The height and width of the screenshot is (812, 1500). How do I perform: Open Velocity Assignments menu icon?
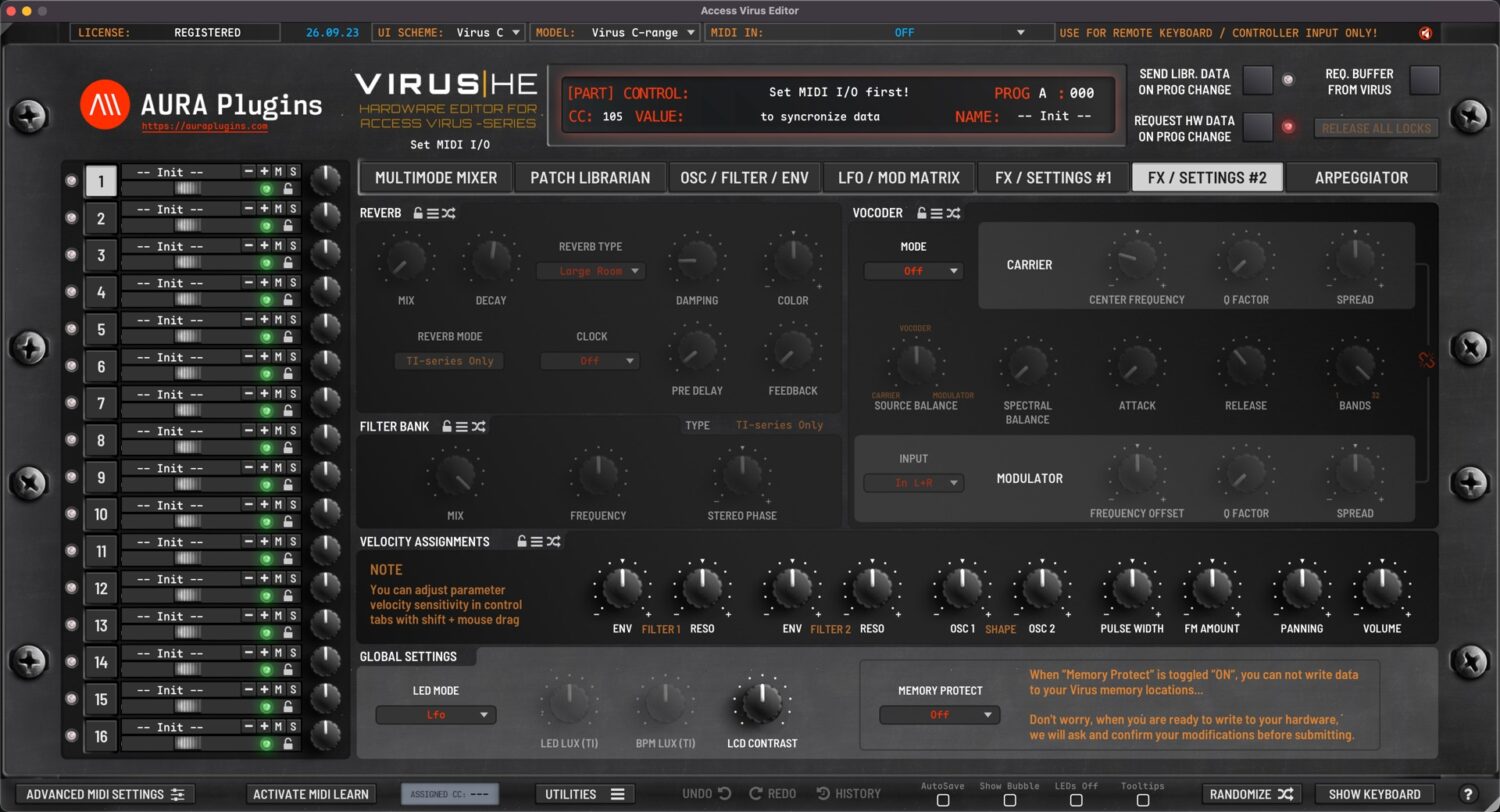537,541
